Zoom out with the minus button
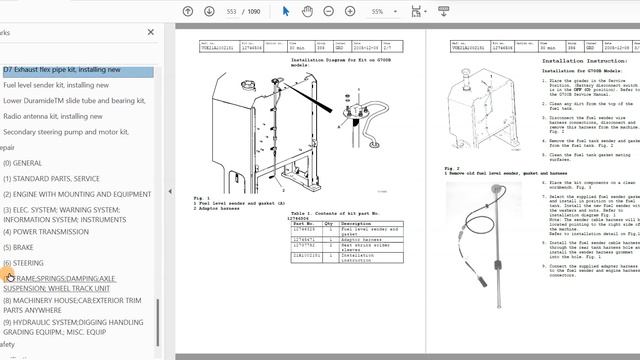This screenshot has height=360, width=640. pyautogui.click(x=329, y=11)
